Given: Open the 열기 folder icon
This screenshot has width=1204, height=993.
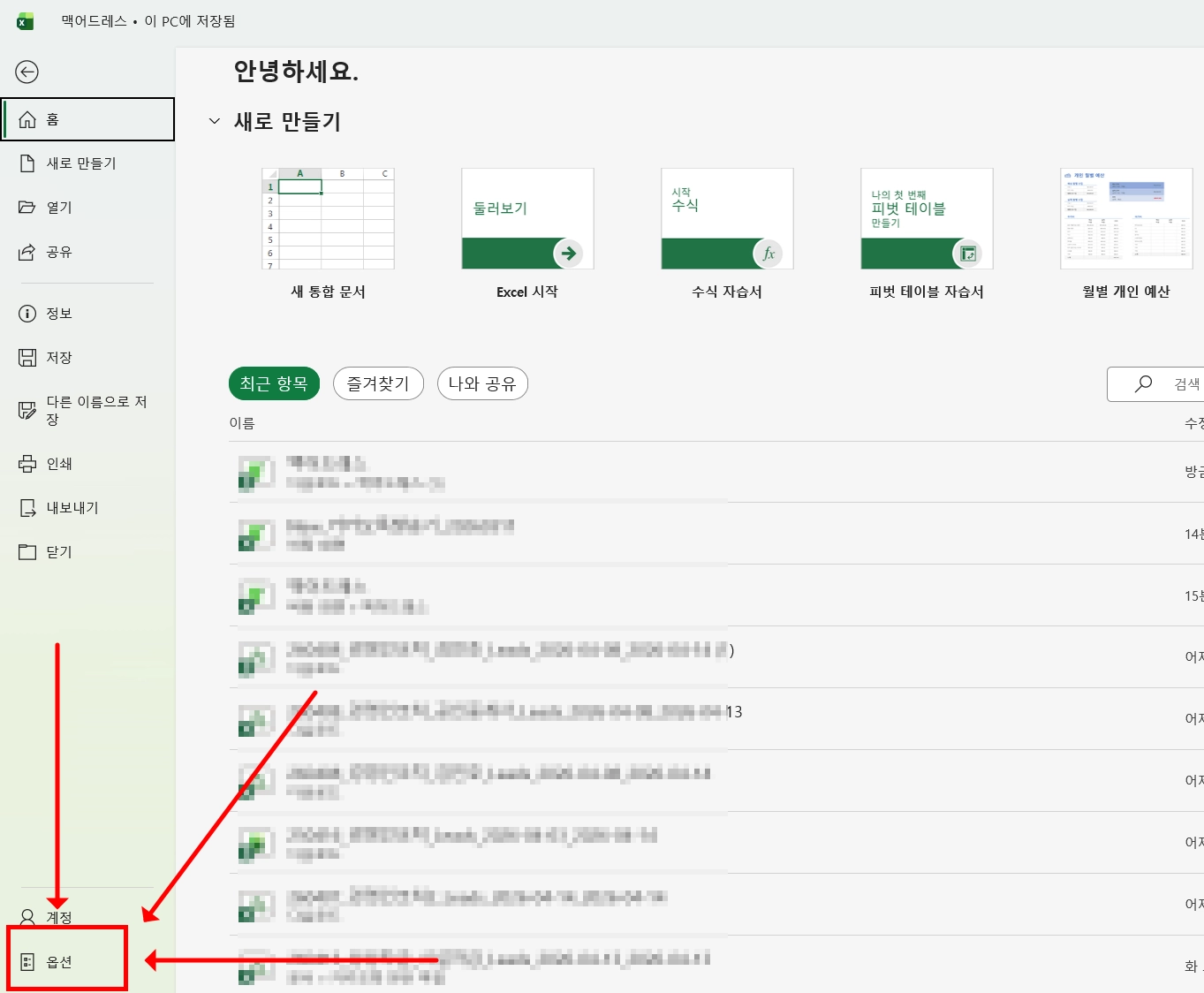Looking at the screenshot, I should point(27,208).
